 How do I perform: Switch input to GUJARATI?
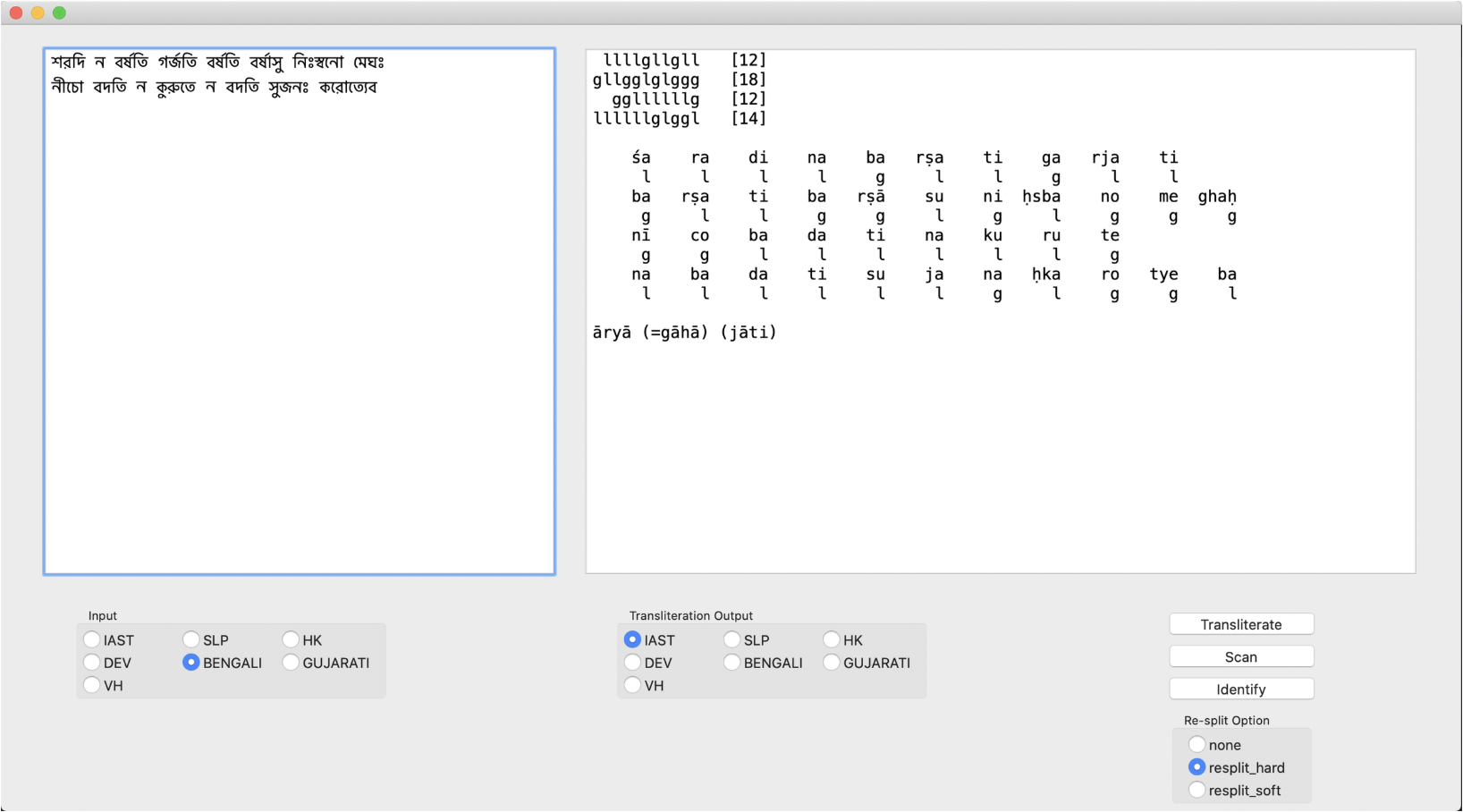(x=290, y=662)
